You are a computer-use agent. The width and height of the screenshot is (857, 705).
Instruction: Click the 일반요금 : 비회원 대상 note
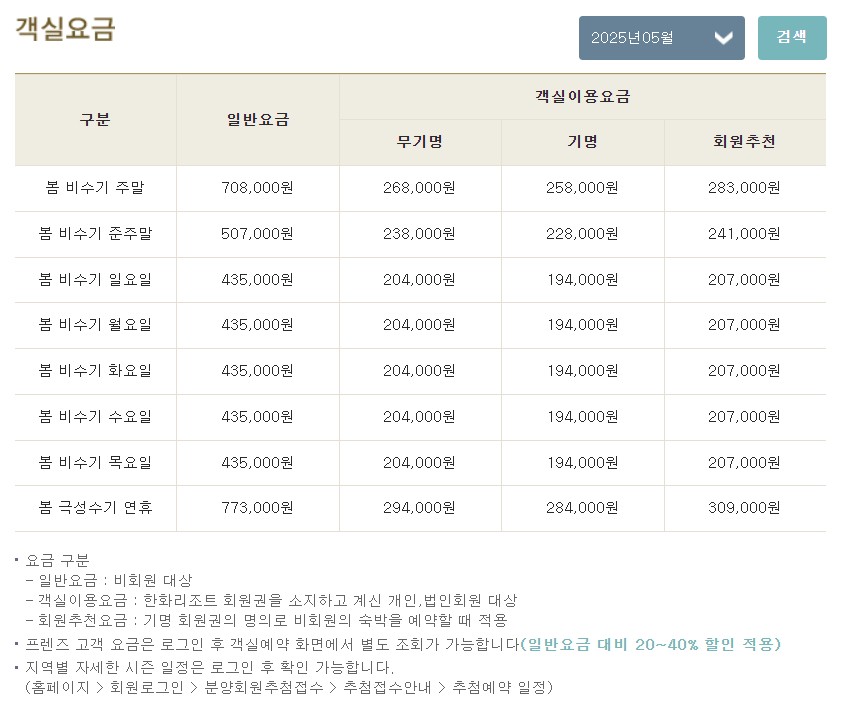tap(109, 580)
